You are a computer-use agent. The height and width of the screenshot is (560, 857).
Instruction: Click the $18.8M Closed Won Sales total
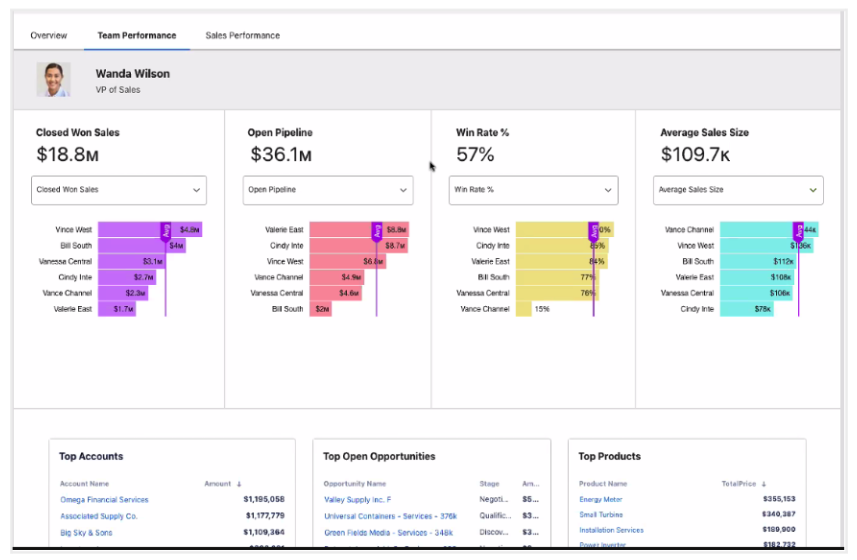67,155
